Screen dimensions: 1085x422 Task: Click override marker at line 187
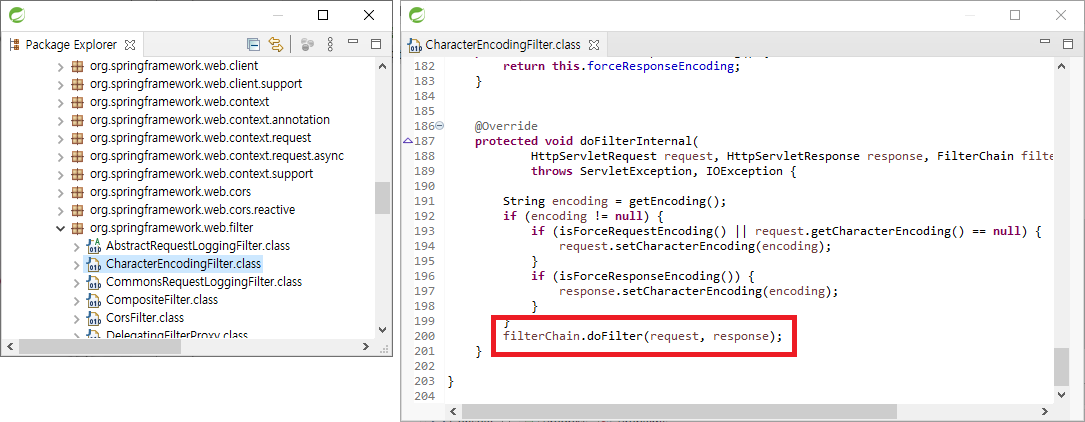[x=408, y=141]
